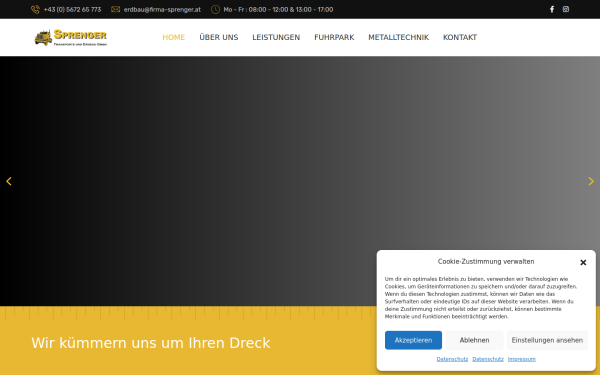
Task: Go to previous slide arrow
Action: [x=9, y=181]
